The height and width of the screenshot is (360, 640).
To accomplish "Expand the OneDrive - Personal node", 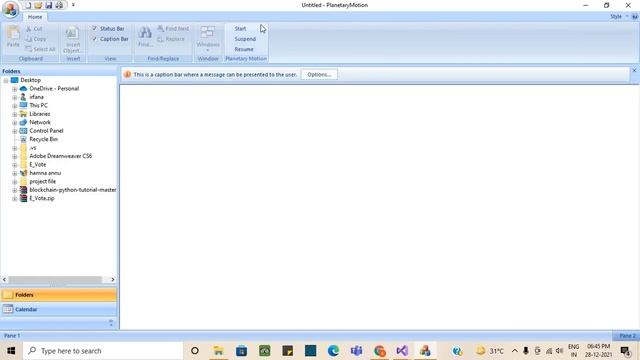I will (15, 89).
